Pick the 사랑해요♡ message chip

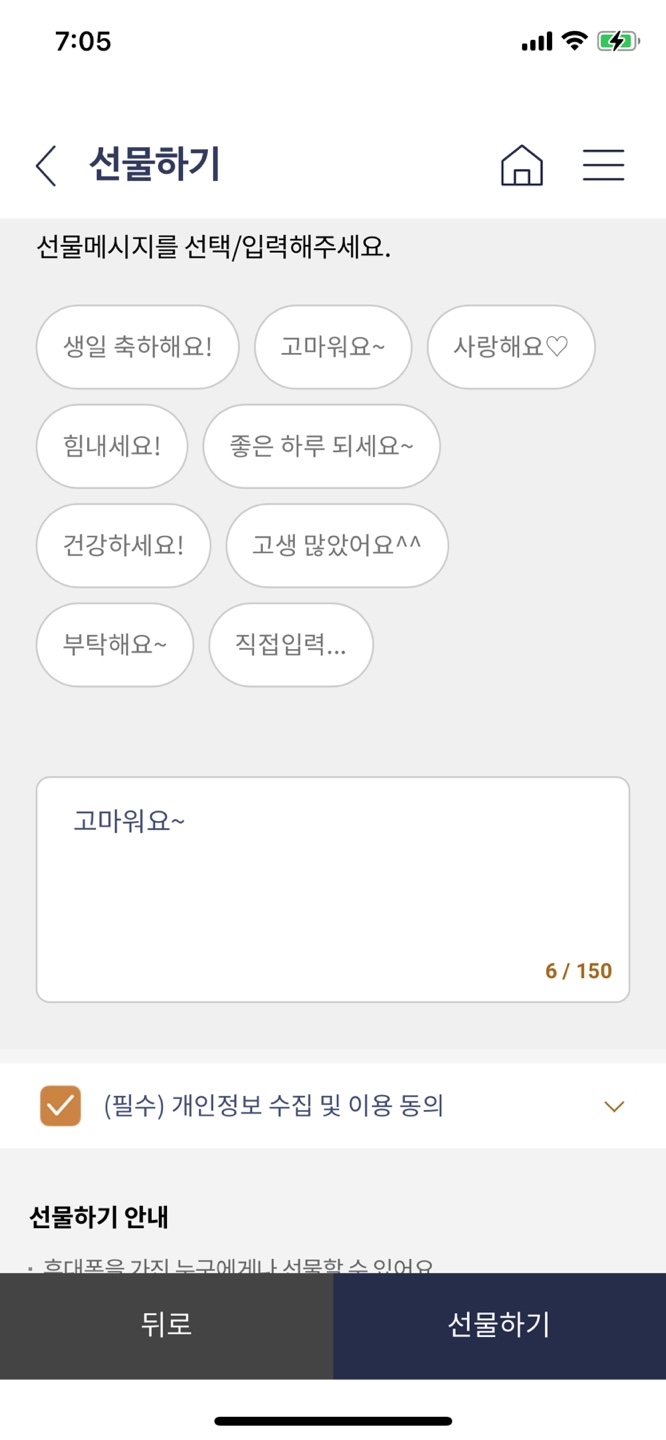click(511, 347)
